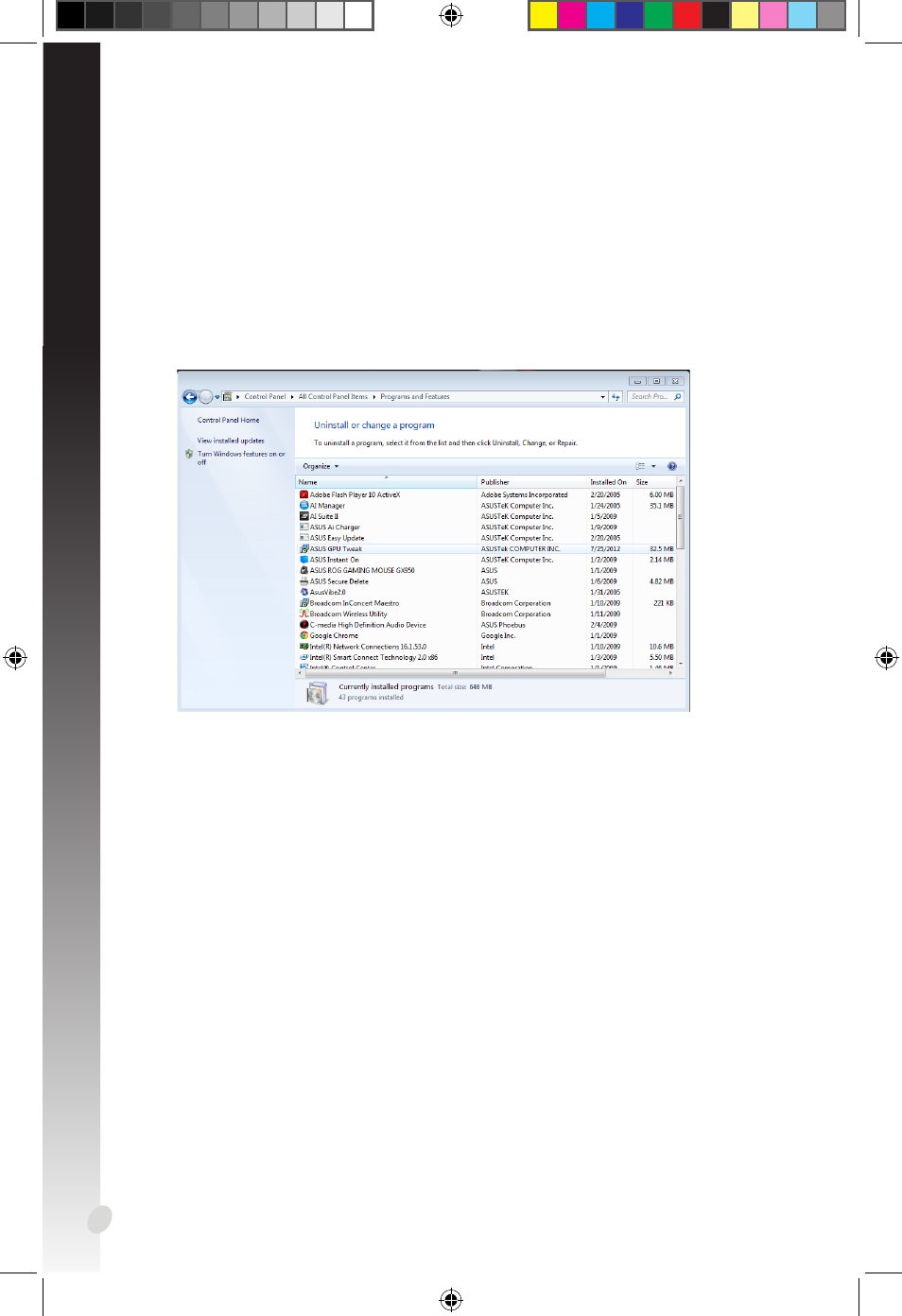Click the Back navigation arrow button
The width and height of the screenshot is (902, 1316).
[189, 397]
